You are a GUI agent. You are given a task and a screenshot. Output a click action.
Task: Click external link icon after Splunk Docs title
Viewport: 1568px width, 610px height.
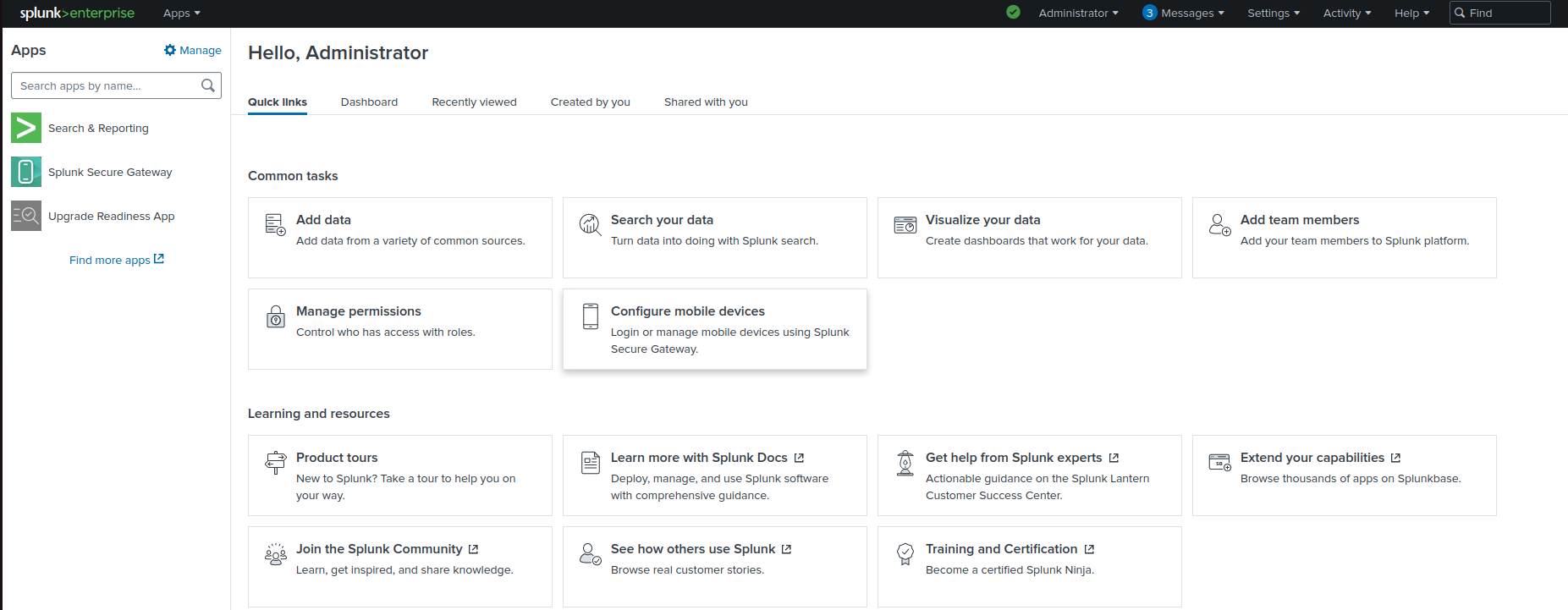[x=799, y=458]
